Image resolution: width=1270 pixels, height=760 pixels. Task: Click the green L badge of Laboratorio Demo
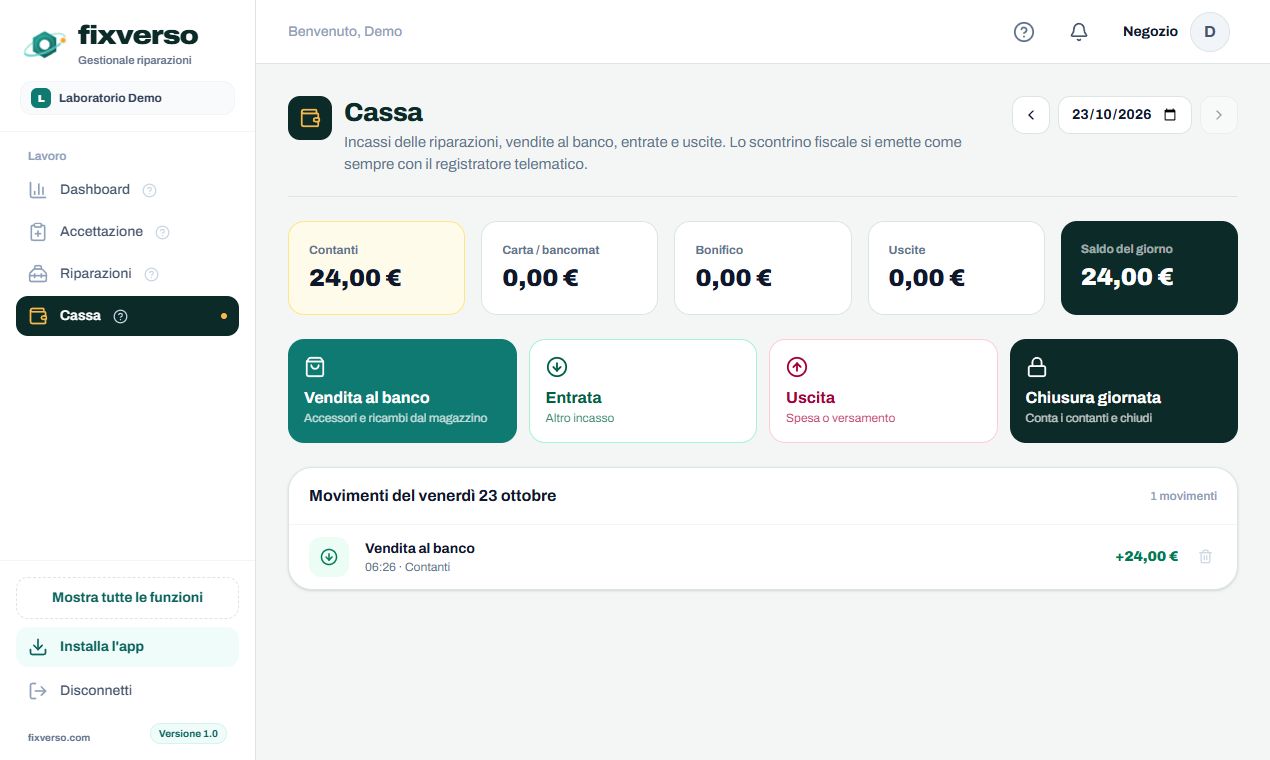tap(41, 98)
